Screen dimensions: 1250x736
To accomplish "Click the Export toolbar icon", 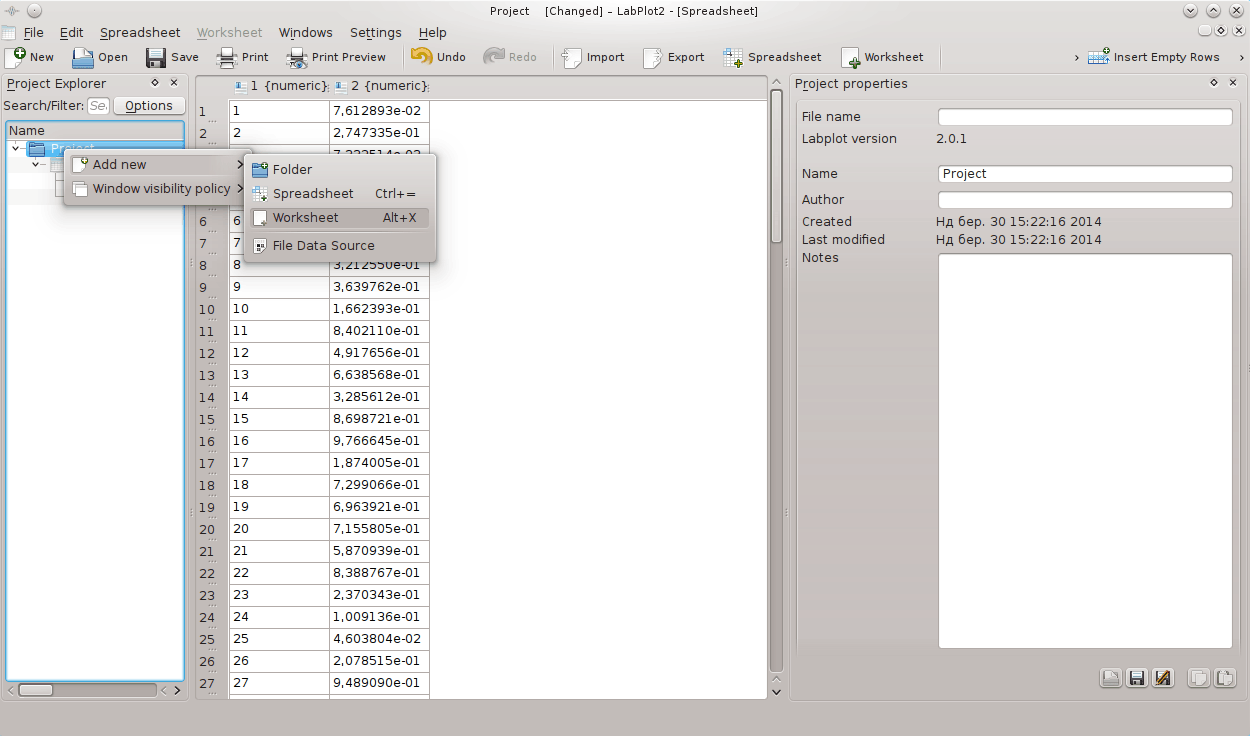I will click(x=653, y=57).
